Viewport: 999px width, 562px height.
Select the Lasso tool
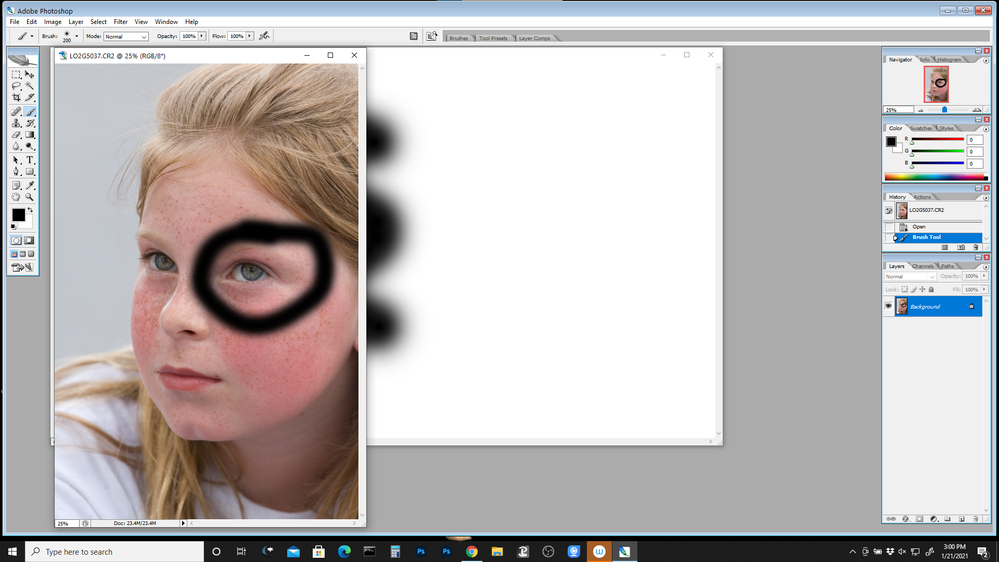pos(16,86)
